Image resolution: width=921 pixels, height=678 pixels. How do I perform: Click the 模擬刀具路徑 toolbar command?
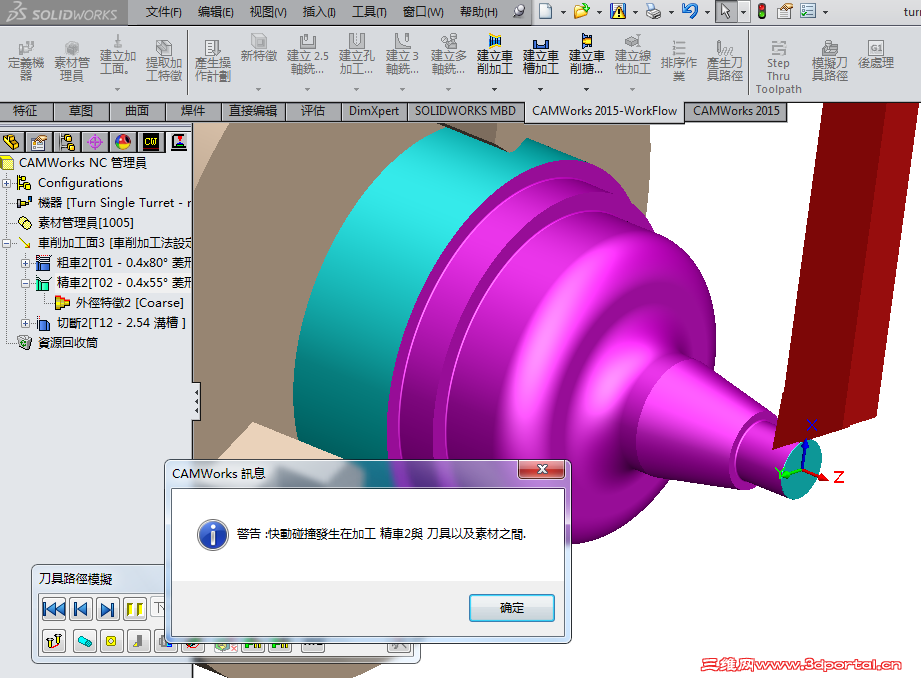tap(829, 61)
